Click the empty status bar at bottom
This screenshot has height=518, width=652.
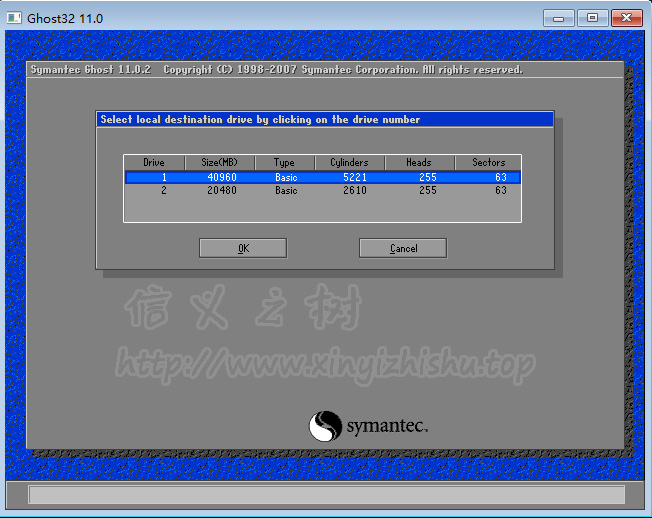click(x=326, y=494)
